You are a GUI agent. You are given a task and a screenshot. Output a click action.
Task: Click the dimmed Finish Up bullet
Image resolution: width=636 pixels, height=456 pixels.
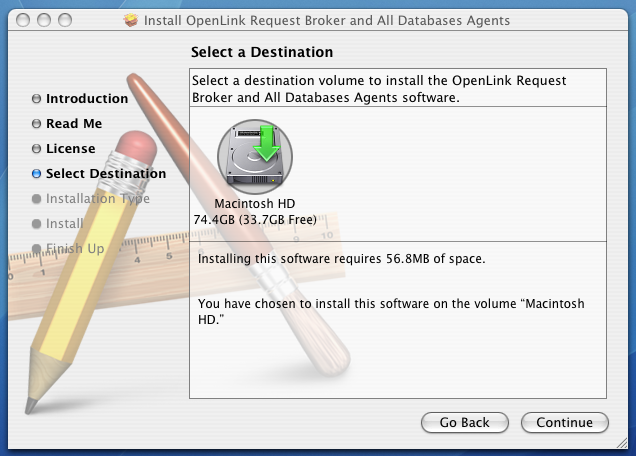[x=37, y=249]
